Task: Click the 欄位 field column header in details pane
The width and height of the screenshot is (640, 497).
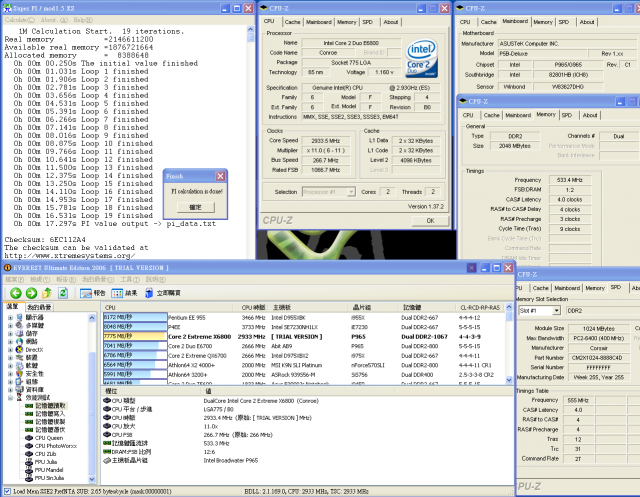Action: tap(153, 391)
